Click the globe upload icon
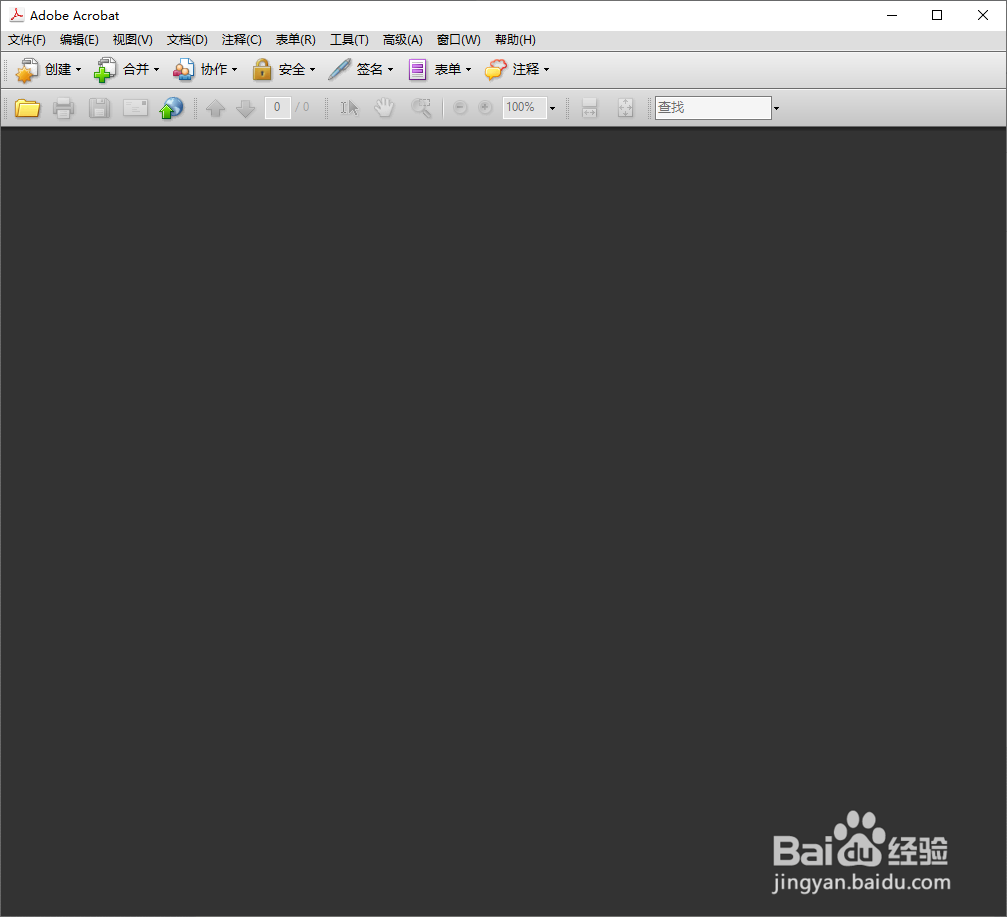The width and height of the screenshot is (1007, 917). click(171, 108)
